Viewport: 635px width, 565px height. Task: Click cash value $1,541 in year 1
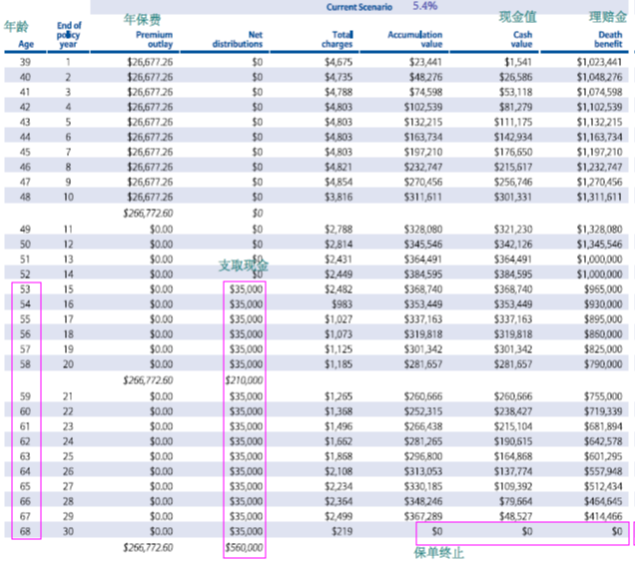(518, 62)
